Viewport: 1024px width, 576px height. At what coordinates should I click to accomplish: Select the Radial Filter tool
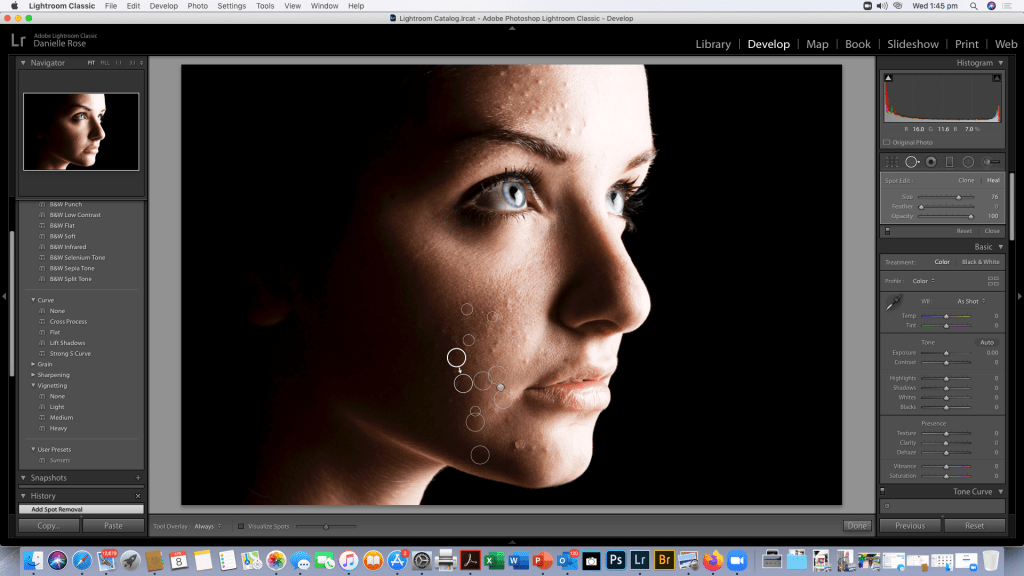tap(968, 162)
